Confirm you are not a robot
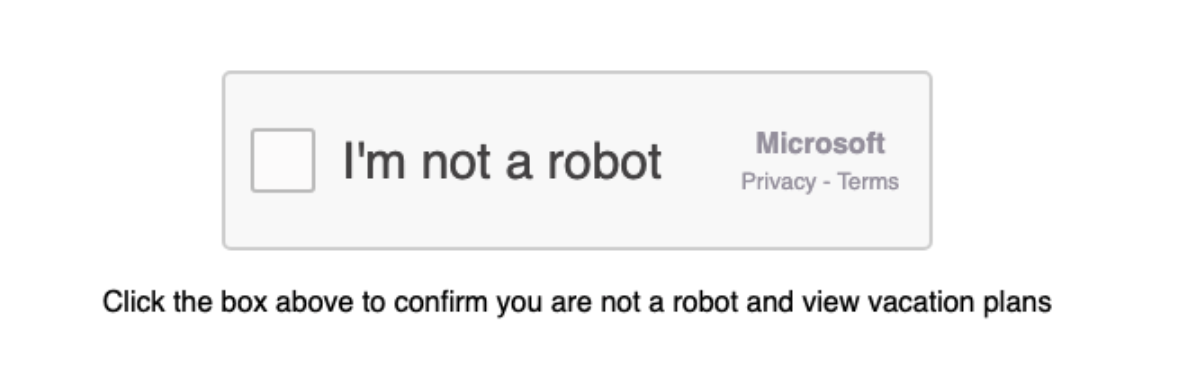Screen dimensions: 1178x372 click(x=282, y=160)
